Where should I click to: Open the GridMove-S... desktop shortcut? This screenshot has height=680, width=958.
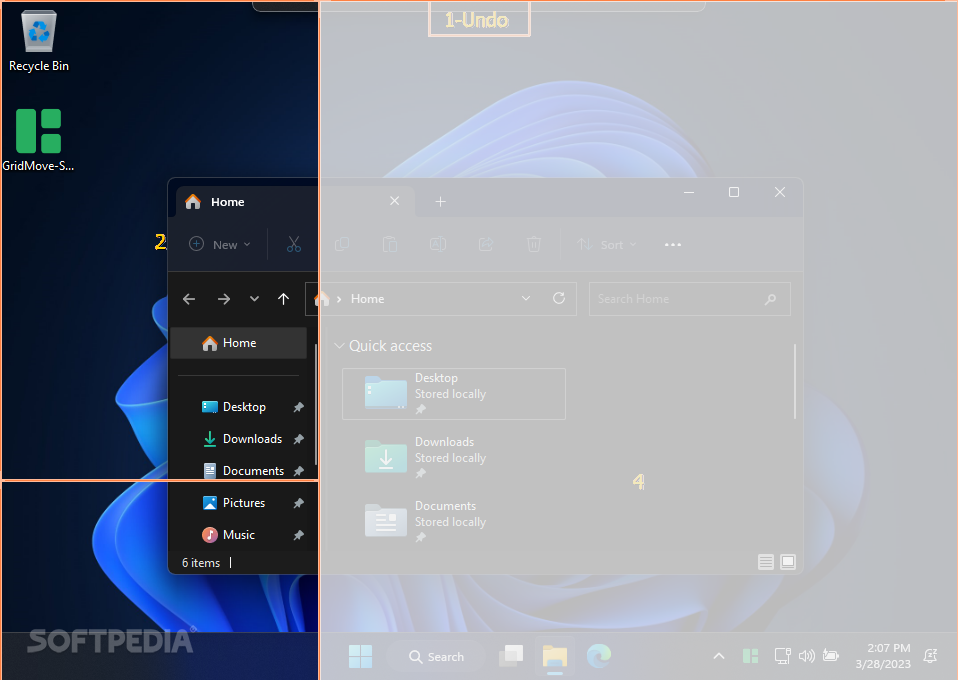click(x=38, y=141)
